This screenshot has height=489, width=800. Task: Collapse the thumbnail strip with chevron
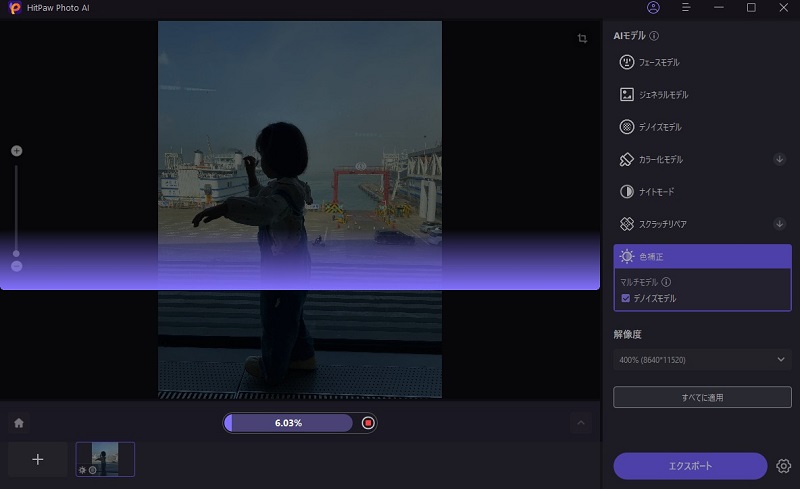(x=581, y=423)
